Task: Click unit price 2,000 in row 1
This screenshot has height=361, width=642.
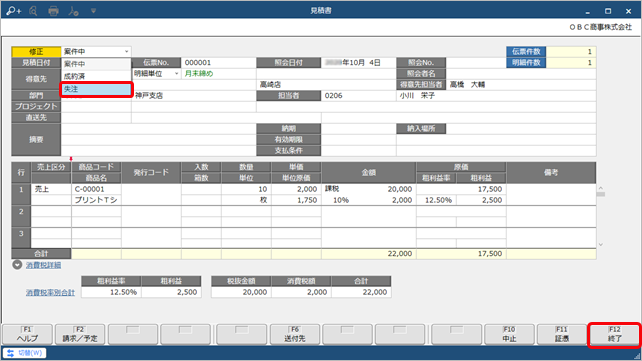Action: coord(296,189)
